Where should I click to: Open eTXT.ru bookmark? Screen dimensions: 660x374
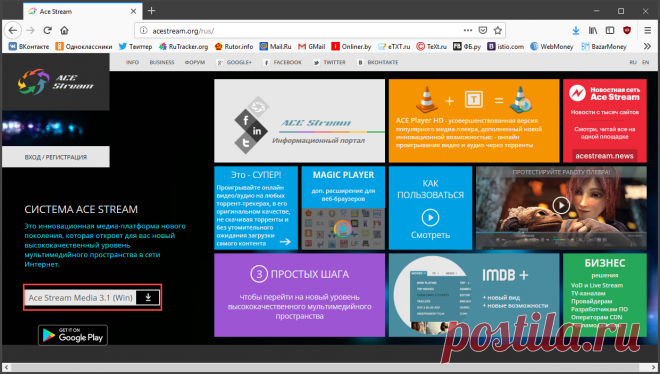(394, 46)
